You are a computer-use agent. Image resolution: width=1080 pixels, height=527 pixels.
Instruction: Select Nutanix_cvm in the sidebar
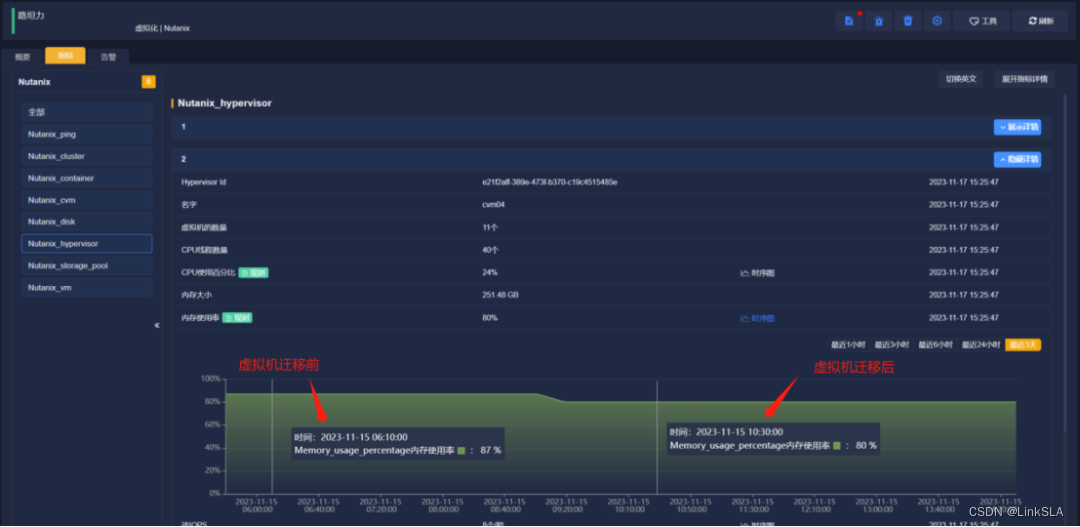pyautogui.click(x=86, y=200)
